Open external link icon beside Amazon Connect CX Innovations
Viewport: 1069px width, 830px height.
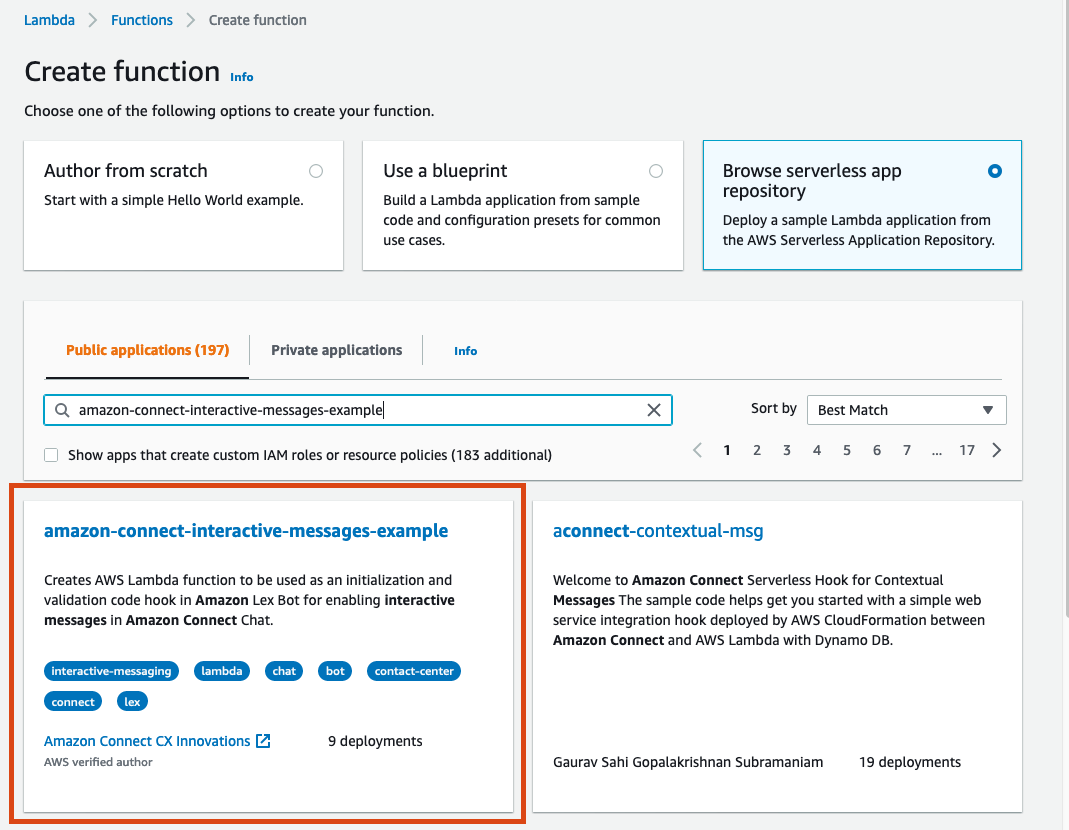coord(263,741)
